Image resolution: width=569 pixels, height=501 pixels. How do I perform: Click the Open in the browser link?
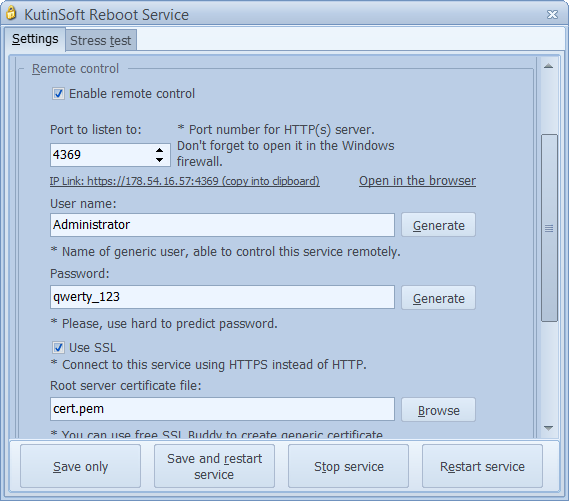tap(417, 181)
